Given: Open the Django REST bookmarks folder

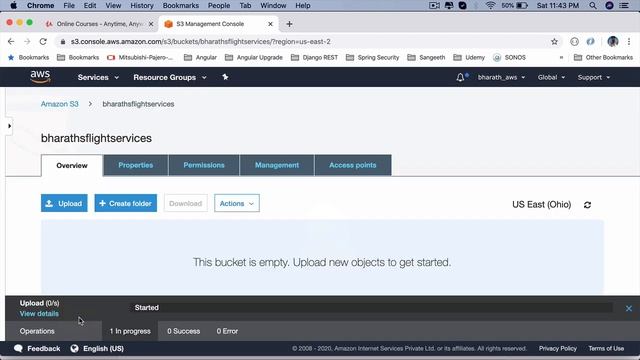Looking at the screenshot, I should point(314,58).
